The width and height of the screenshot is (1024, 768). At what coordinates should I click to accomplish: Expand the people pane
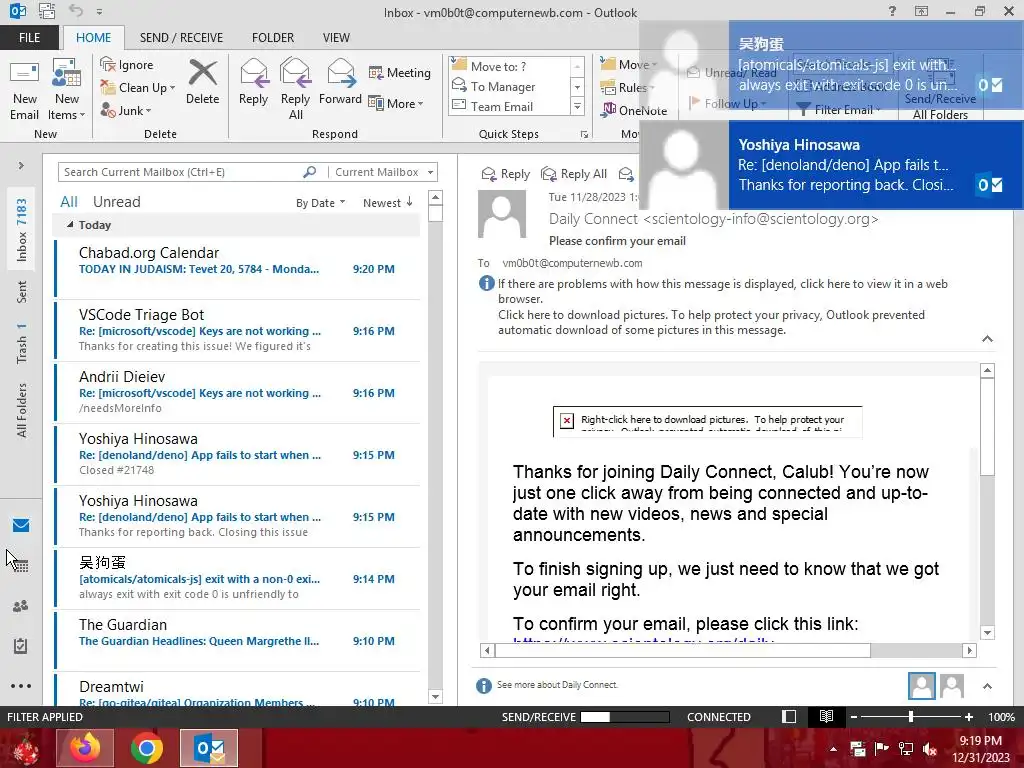[987, 686]
